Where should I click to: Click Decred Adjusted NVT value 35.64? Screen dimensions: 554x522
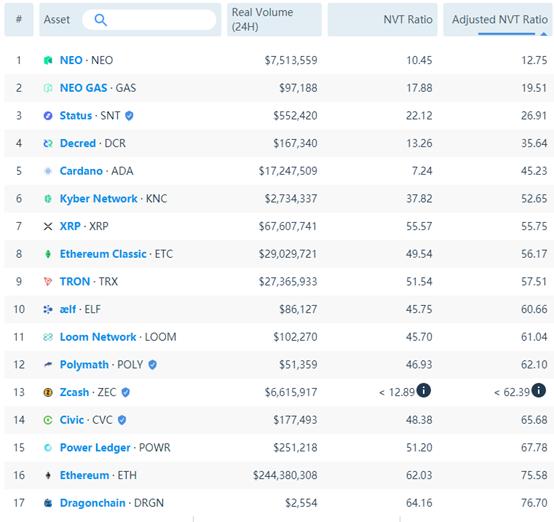coord(534,143)
